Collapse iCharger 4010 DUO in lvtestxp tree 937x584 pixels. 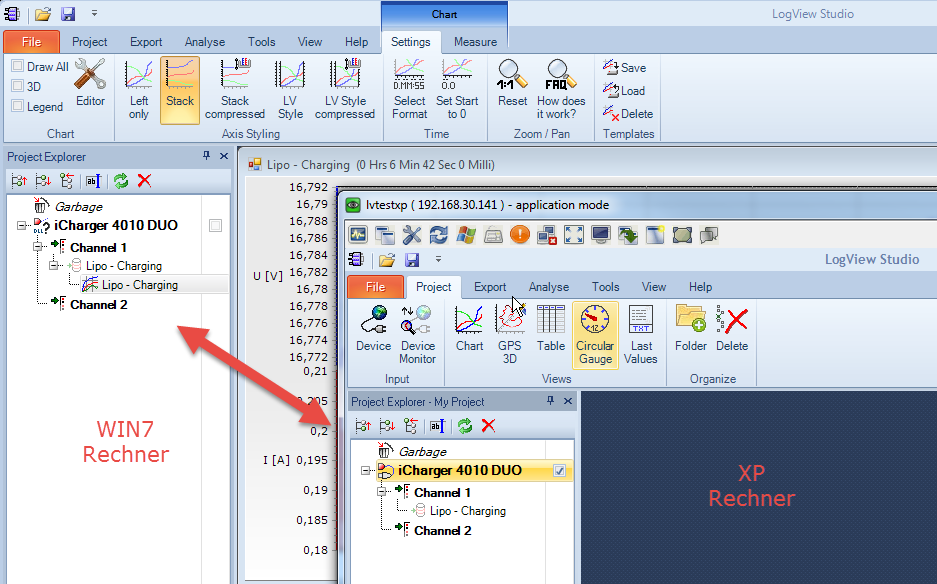[x=365, y=470]
